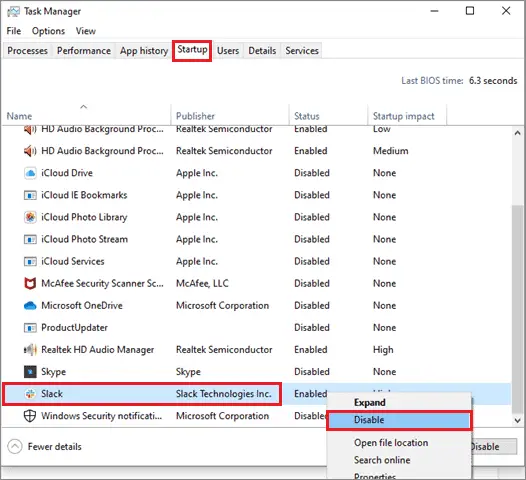Minimize the Task Manager window
Screen dimensions: 526x480
(x=434, y=11)
